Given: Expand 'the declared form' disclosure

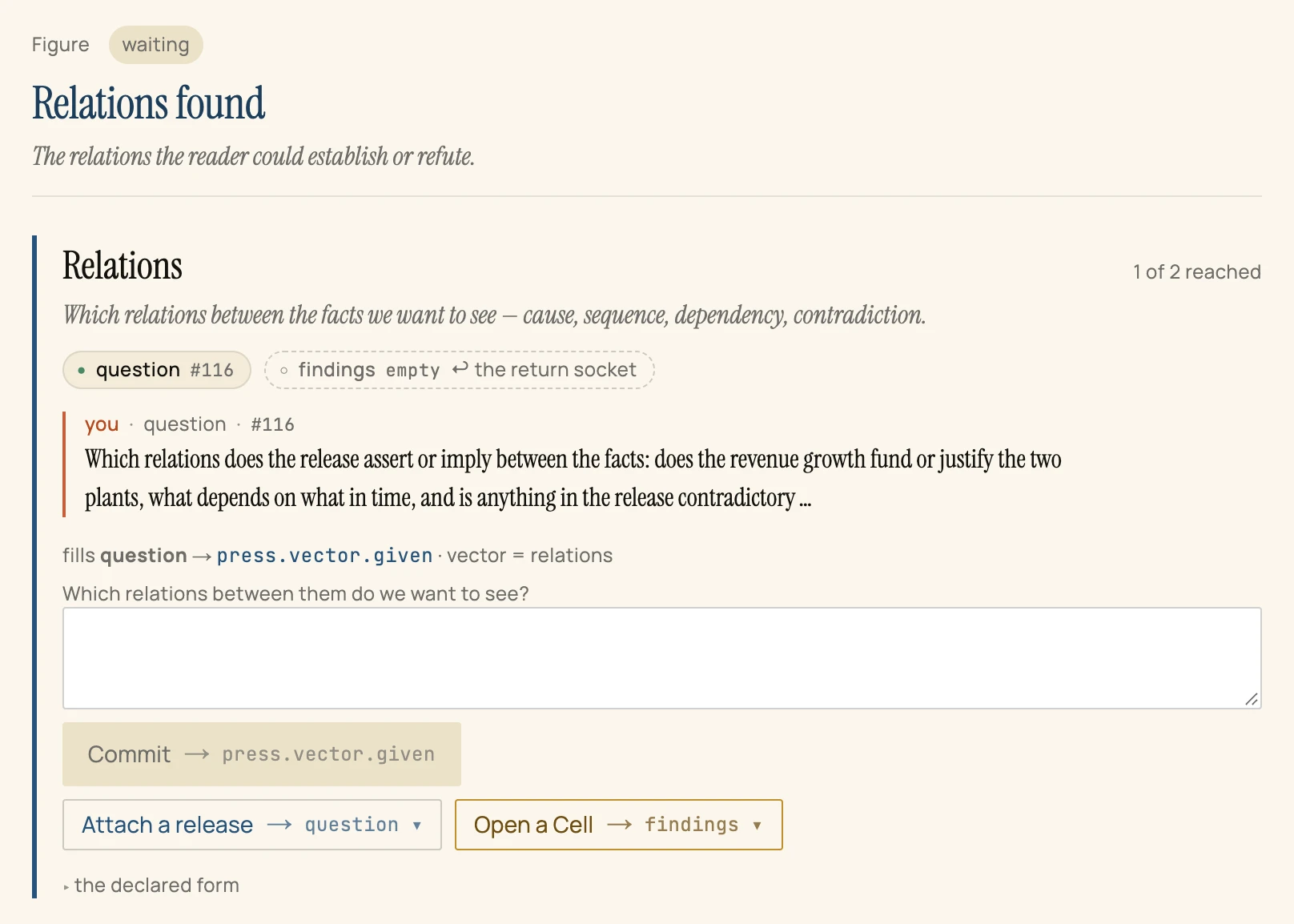Looking at the screenshot, I should point(151,886).
